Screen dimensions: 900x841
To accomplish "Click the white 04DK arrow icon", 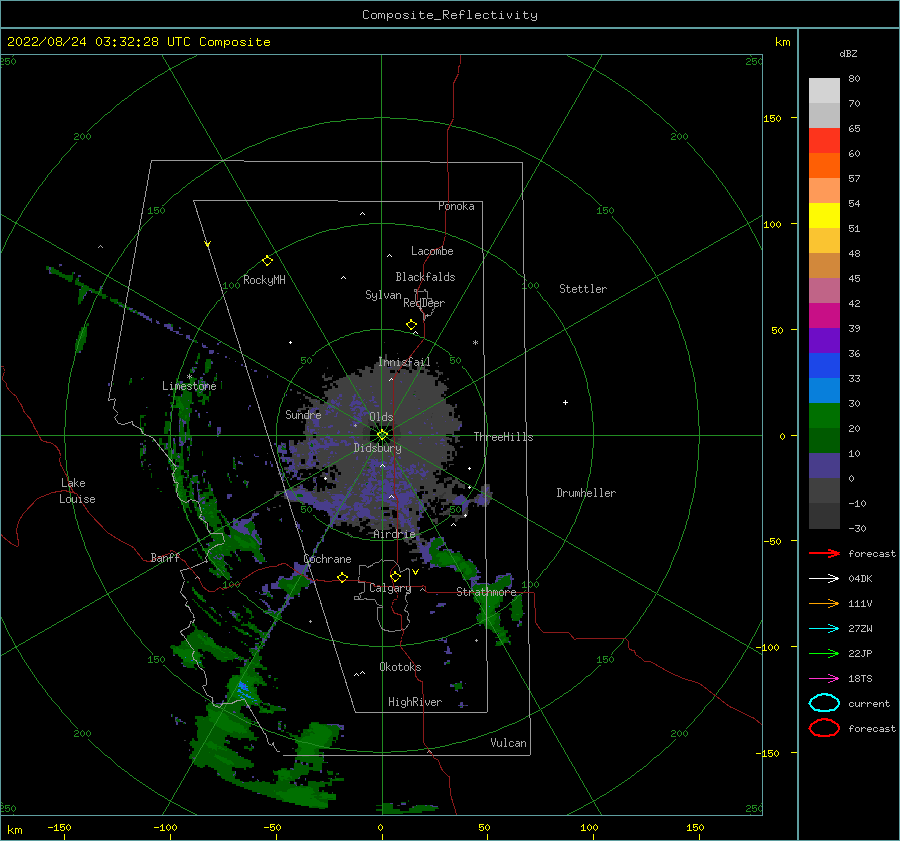I will pyautogui.click(x=824, y=579).
